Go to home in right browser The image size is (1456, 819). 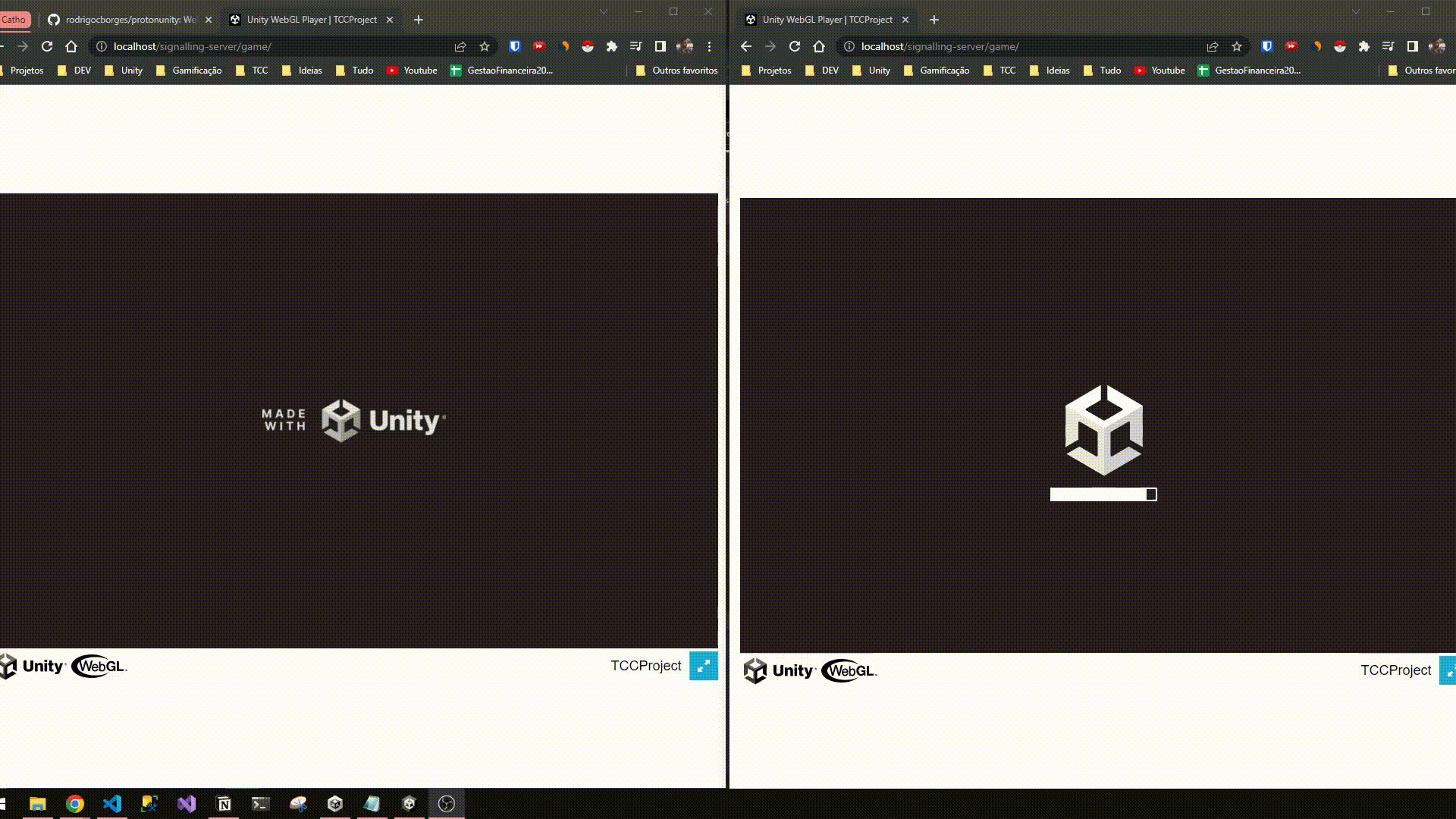pos(819,46)
